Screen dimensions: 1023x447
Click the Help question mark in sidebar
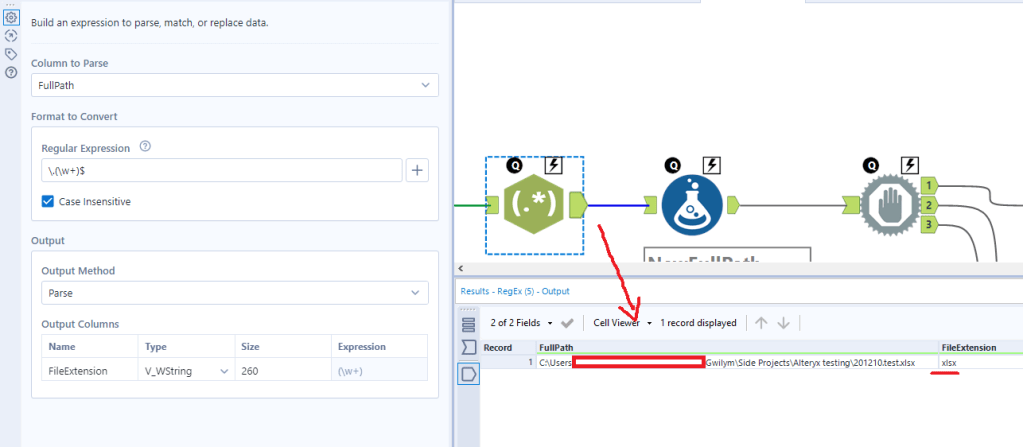[11, 72]
